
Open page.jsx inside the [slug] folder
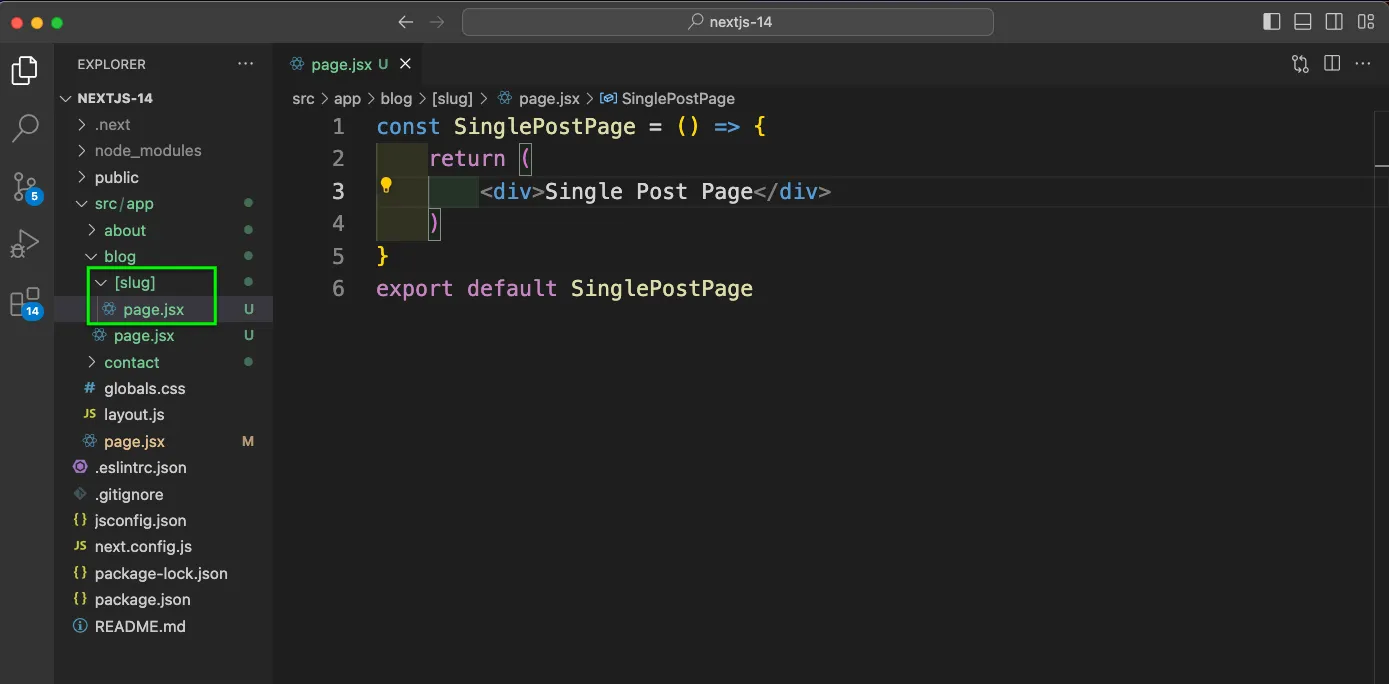click(x=164, y=309)
